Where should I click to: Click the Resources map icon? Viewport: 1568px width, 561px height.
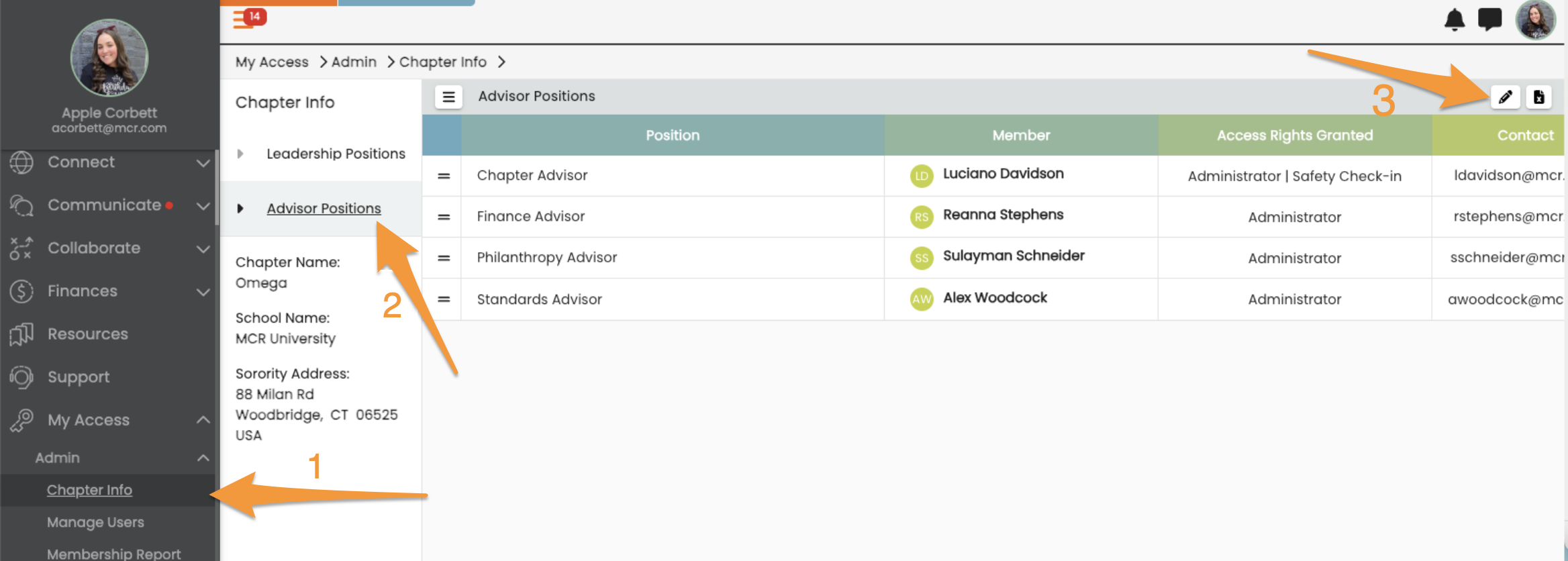click(21, 334)
